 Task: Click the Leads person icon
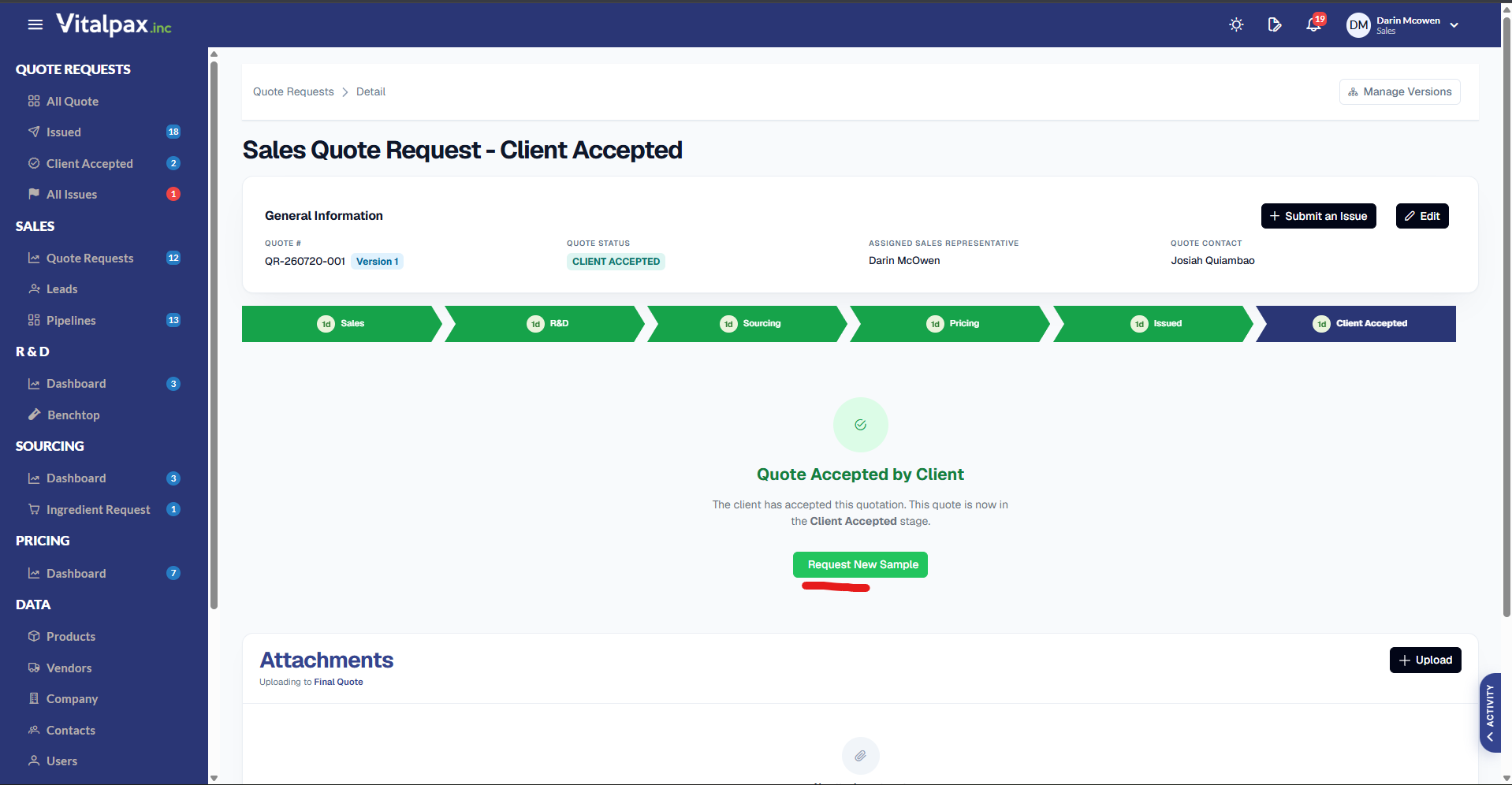point(34,288)
